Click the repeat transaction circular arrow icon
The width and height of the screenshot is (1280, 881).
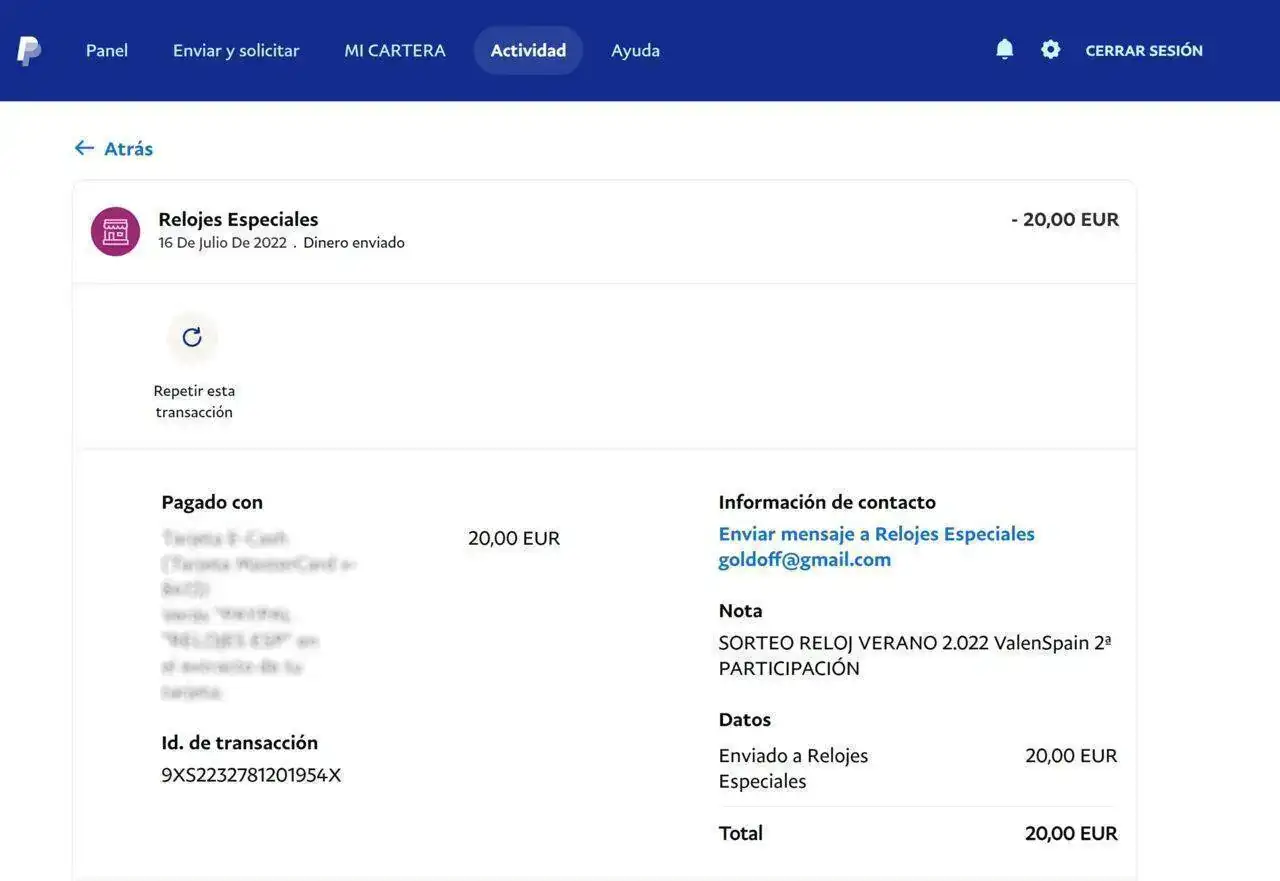pos(192,337)
